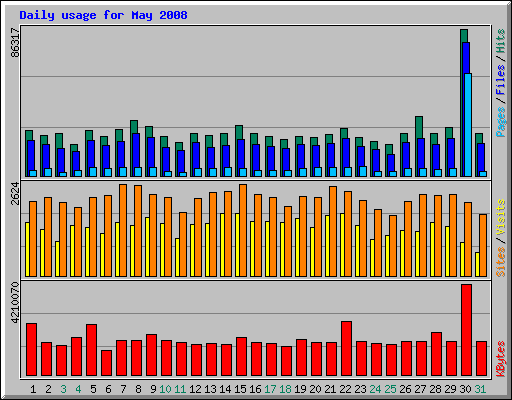Click the cyan pages bar for day 30

click(x=468, y=125)
